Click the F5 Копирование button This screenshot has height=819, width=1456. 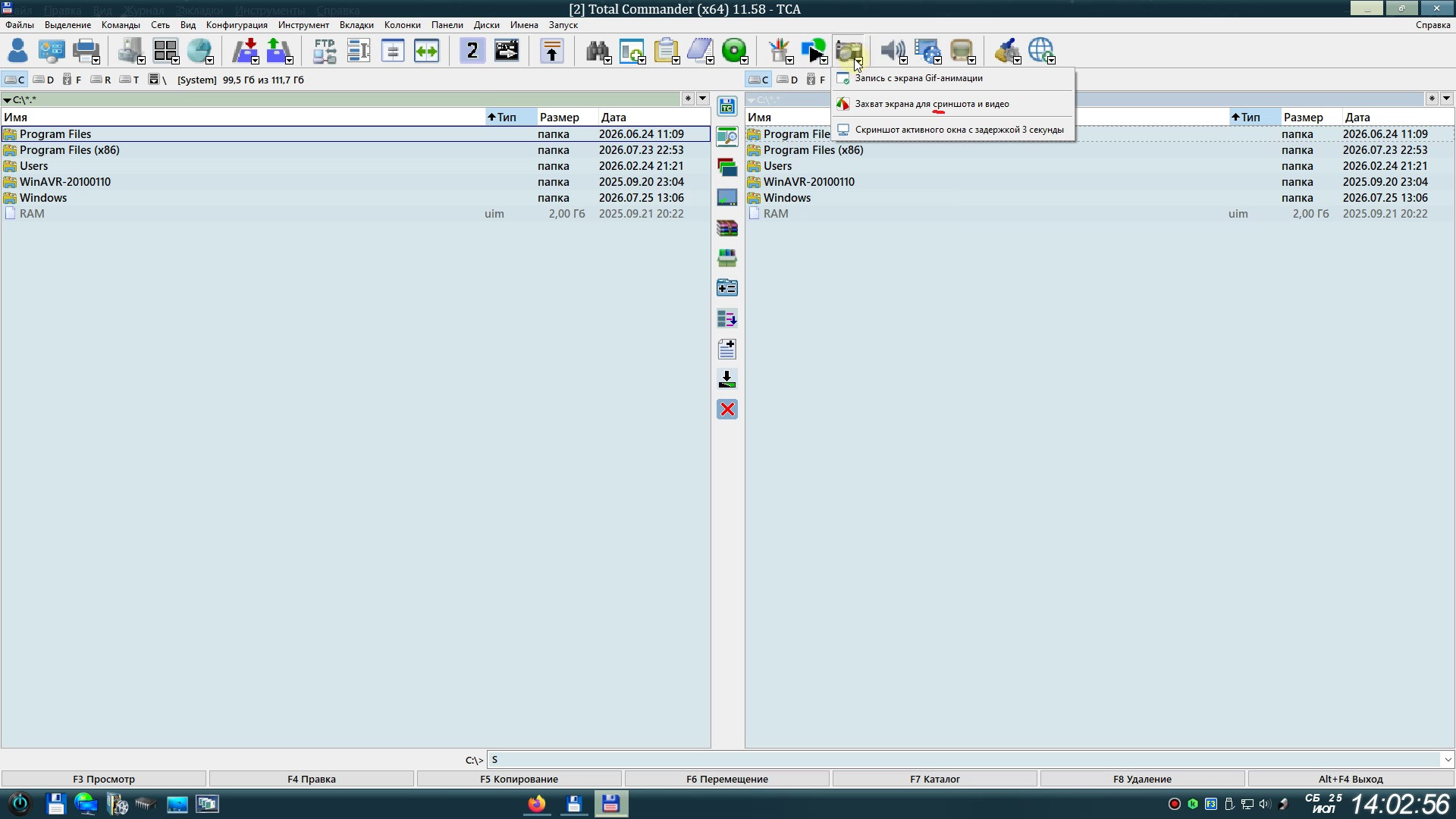coord(519,779)
